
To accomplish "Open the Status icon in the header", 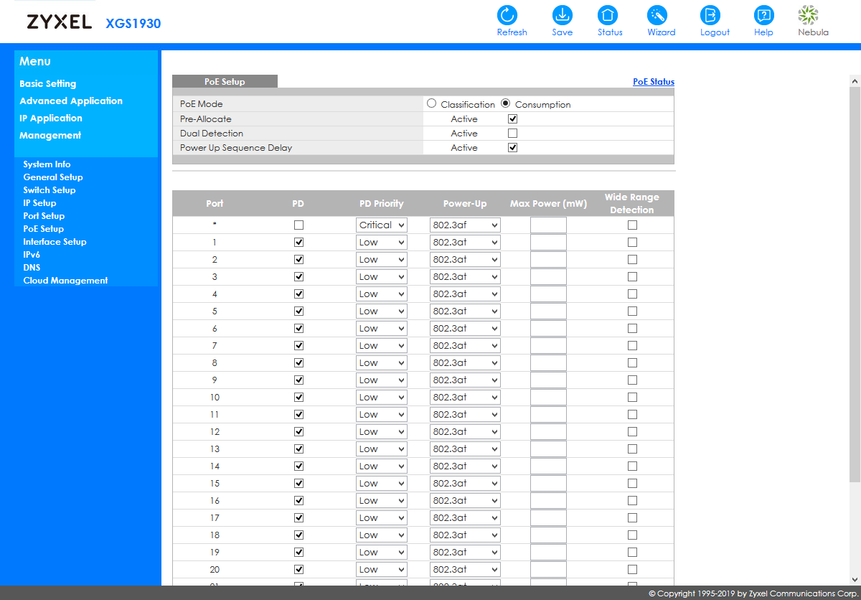I will (607, 15).
